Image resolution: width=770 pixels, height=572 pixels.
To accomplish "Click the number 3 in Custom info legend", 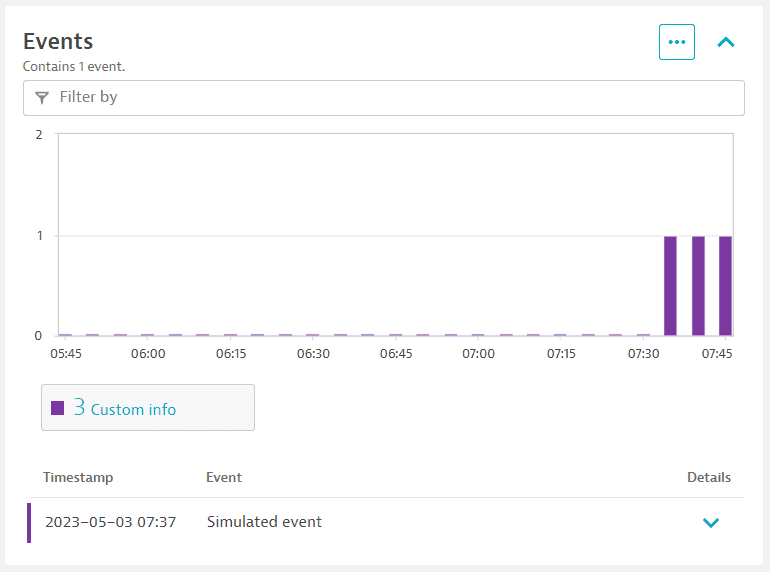I will click(x=79, y=408).
